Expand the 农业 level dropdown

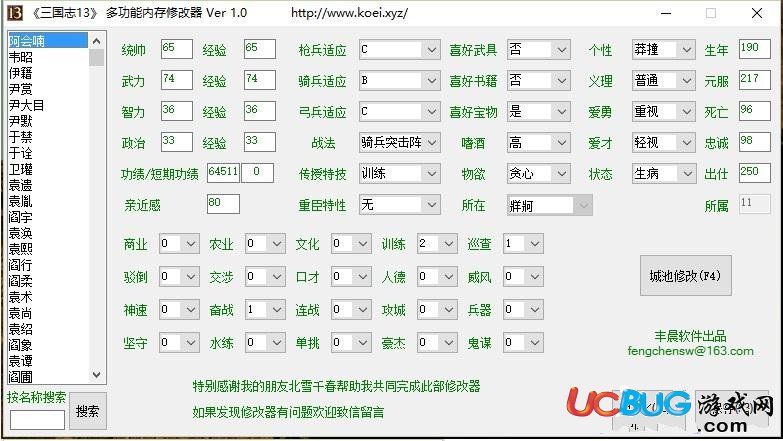265,244
